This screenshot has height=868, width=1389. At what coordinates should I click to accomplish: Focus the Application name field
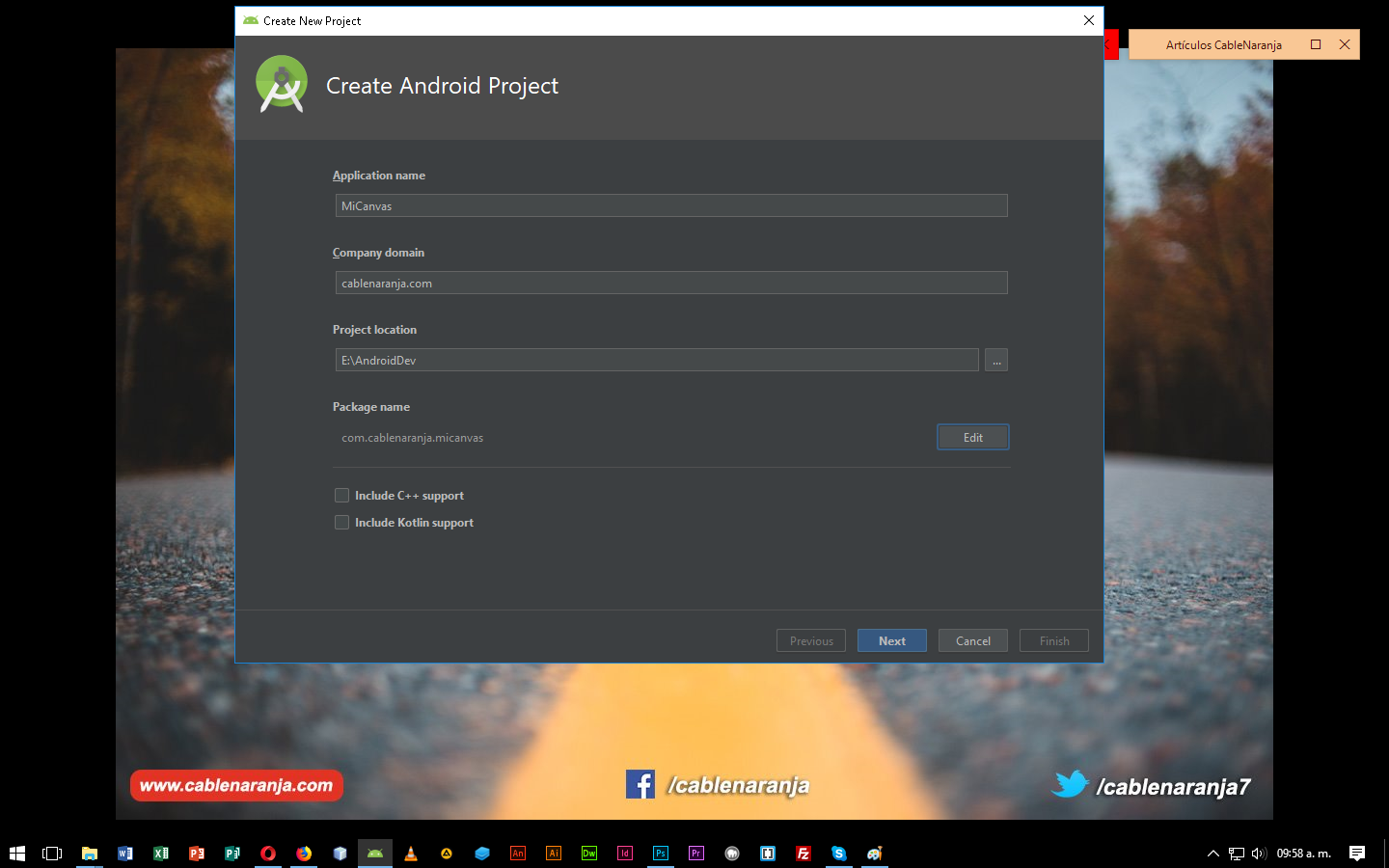pos(671,206)
